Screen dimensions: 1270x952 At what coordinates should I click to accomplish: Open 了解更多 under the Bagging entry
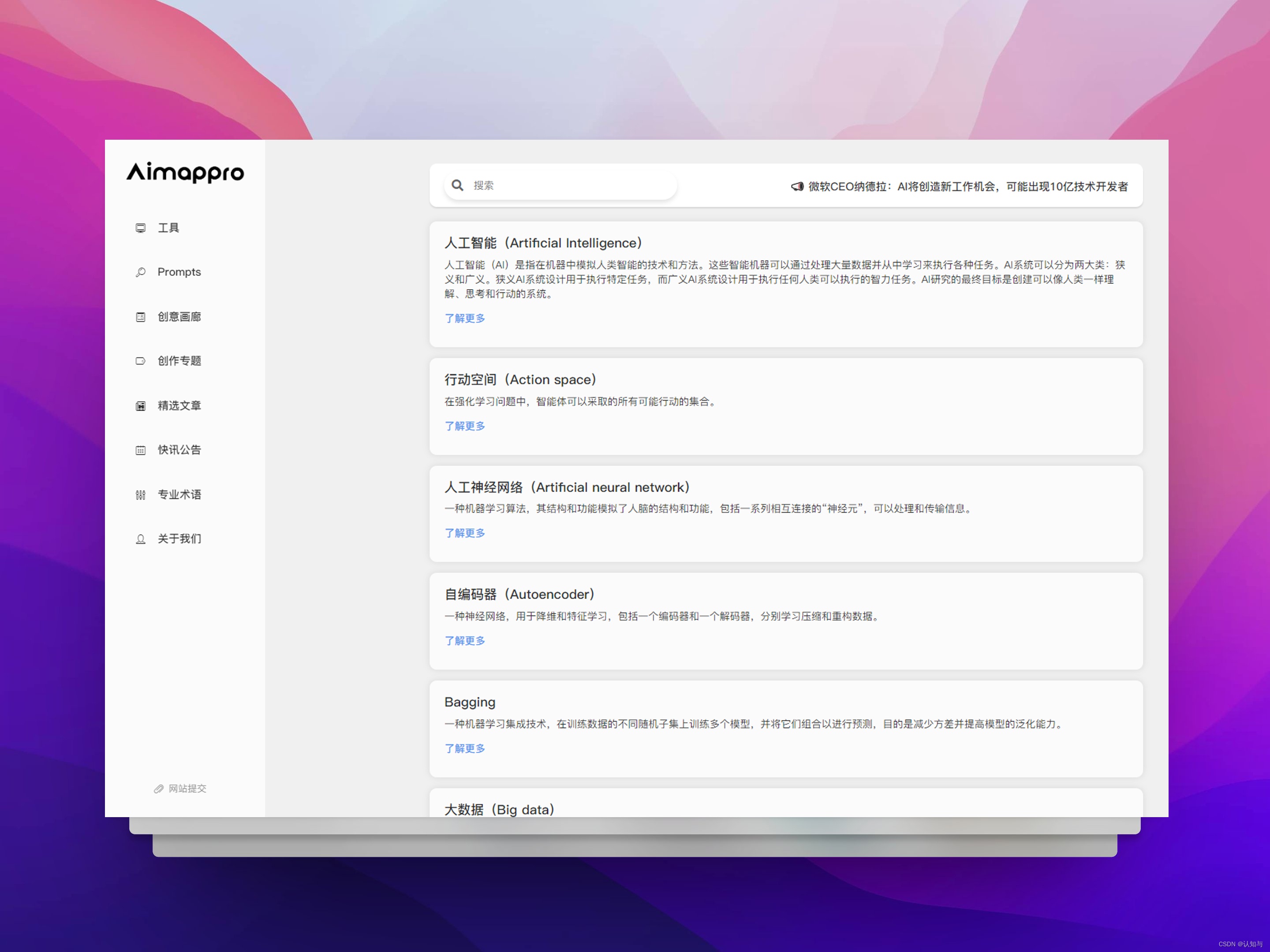(x=464, y=748)
